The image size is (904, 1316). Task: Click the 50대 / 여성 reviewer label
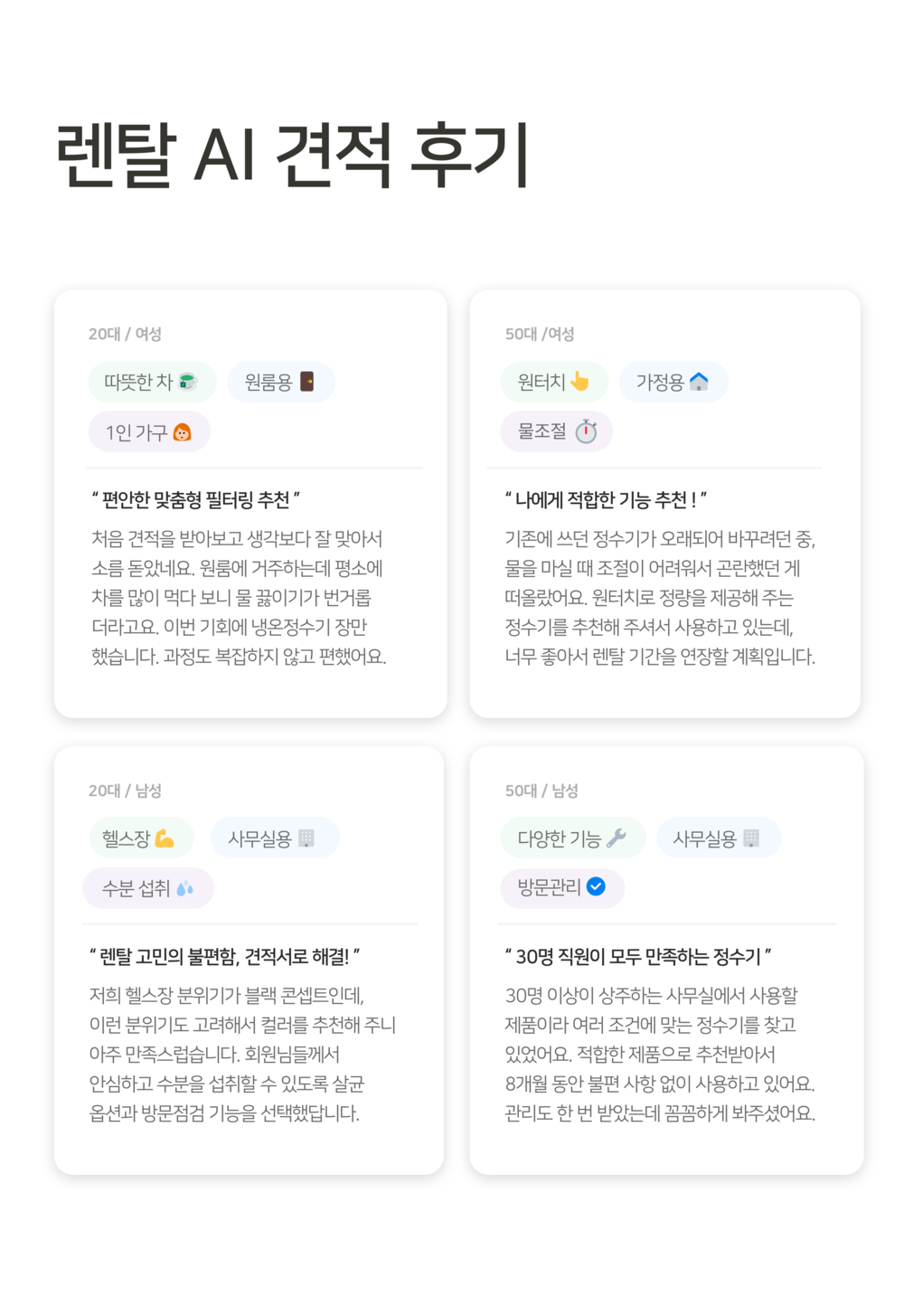(x=540, y=334)
